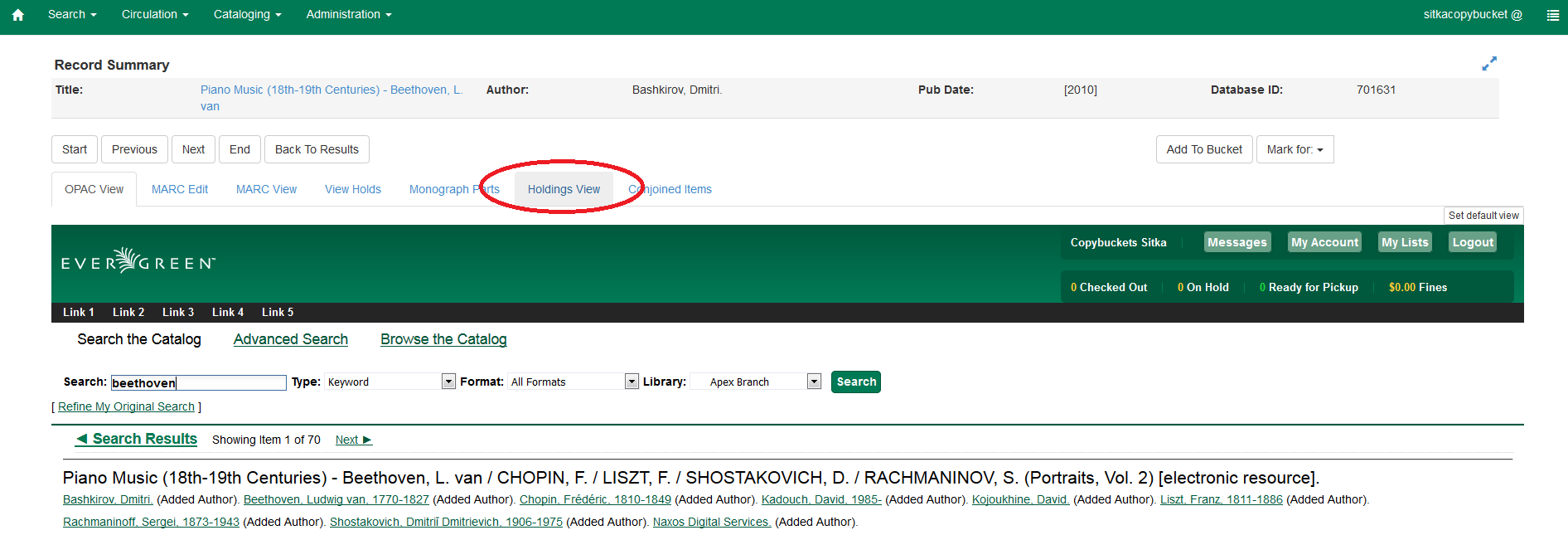1568x535 pixels.
Task: Click the home icon in navbar
Action: (18, 15)
